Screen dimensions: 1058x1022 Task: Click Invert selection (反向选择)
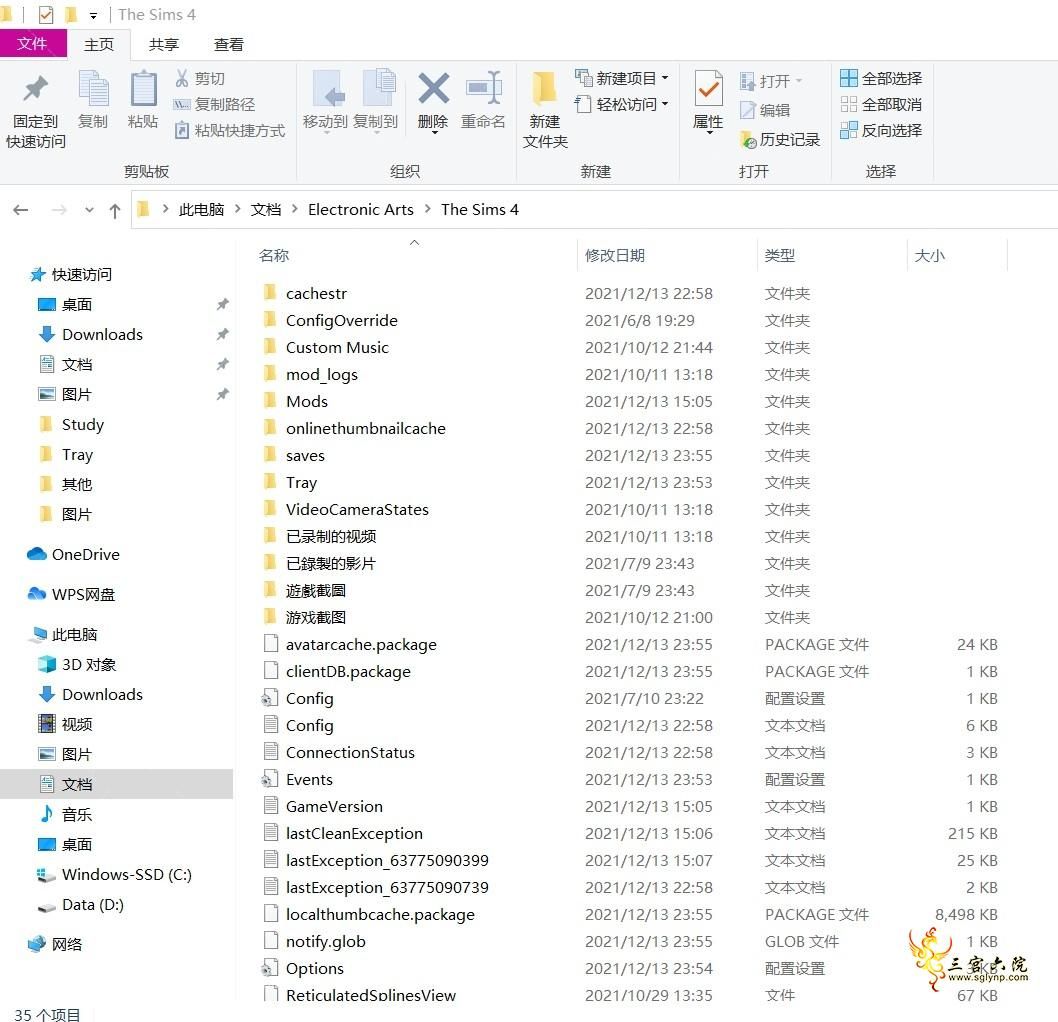tap(881, 130)
